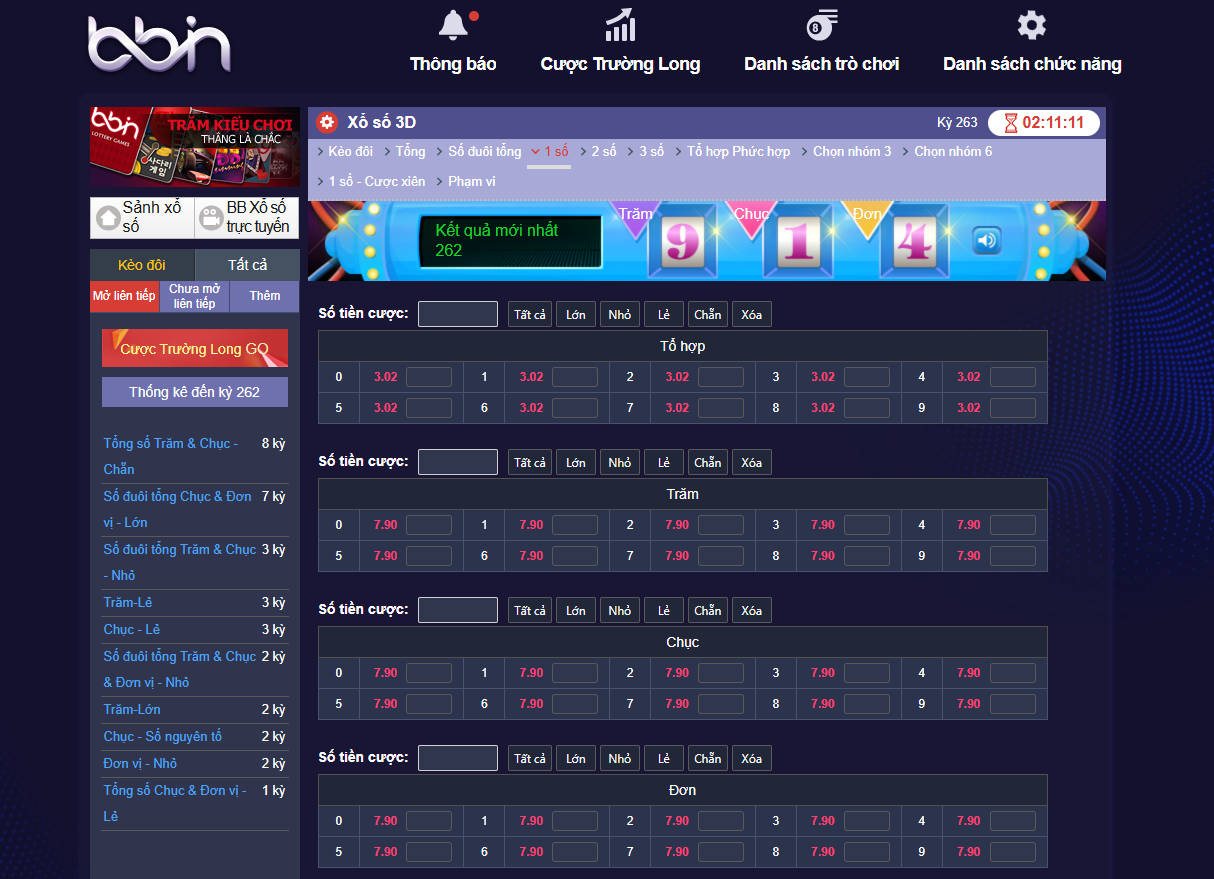Open the Thông báo bell icon
This screenshot has height=879, width=1214.
453,26
